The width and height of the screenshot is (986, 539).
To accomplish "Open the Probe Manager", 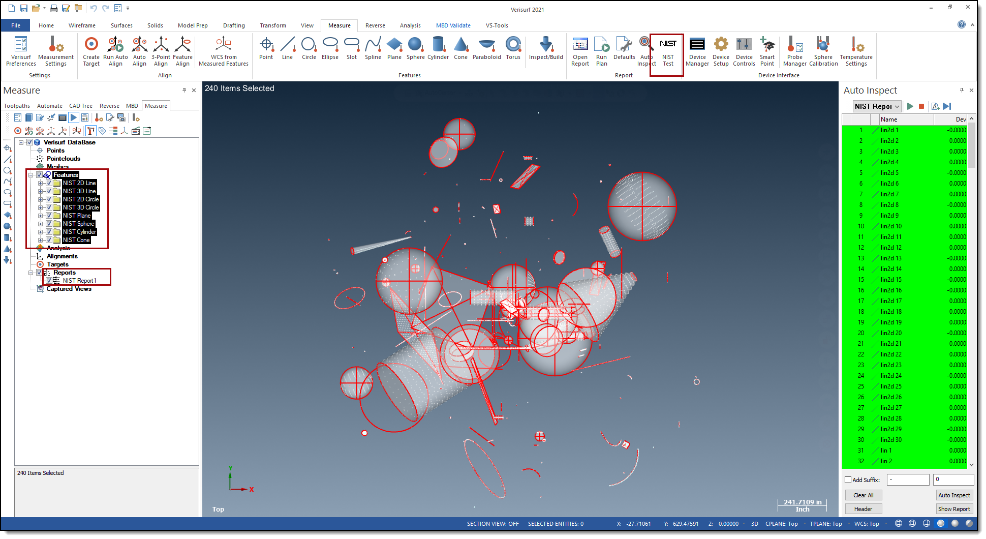I will (x=795, y=51).
